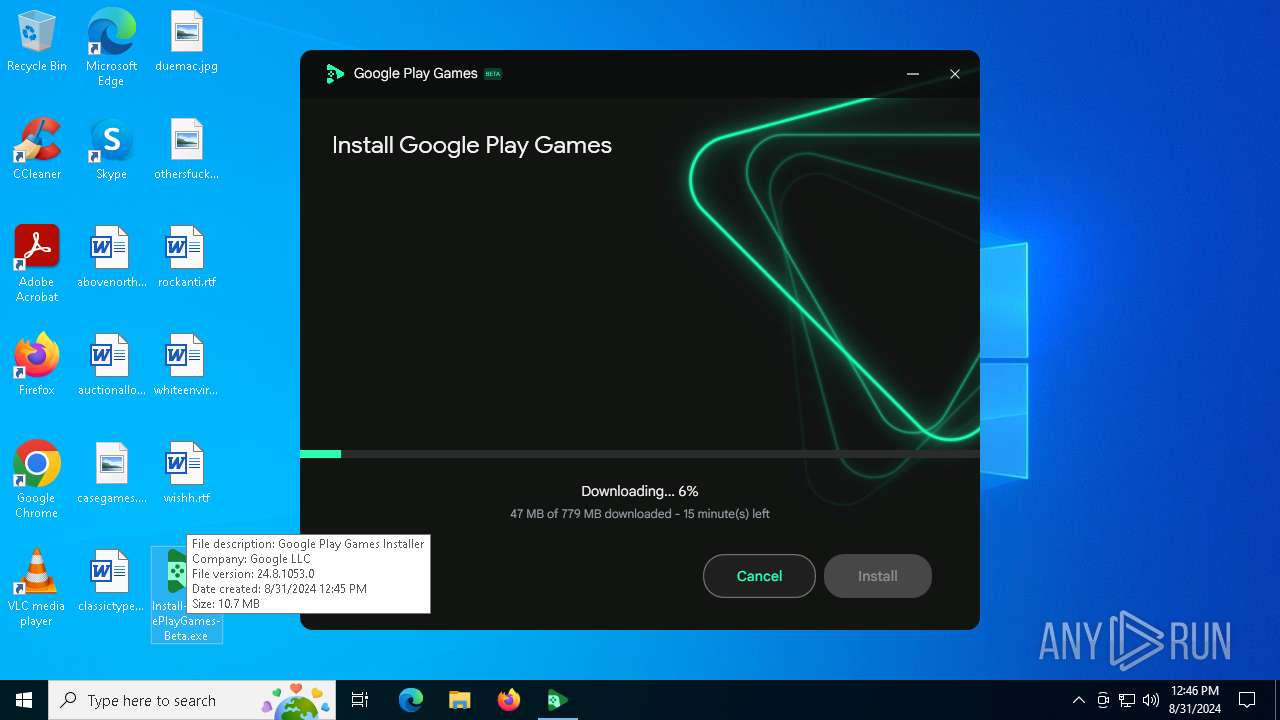Screen dimensions: 1280x720
Task: Select the wishh.rtf document icon
Action: pos(186,474)
